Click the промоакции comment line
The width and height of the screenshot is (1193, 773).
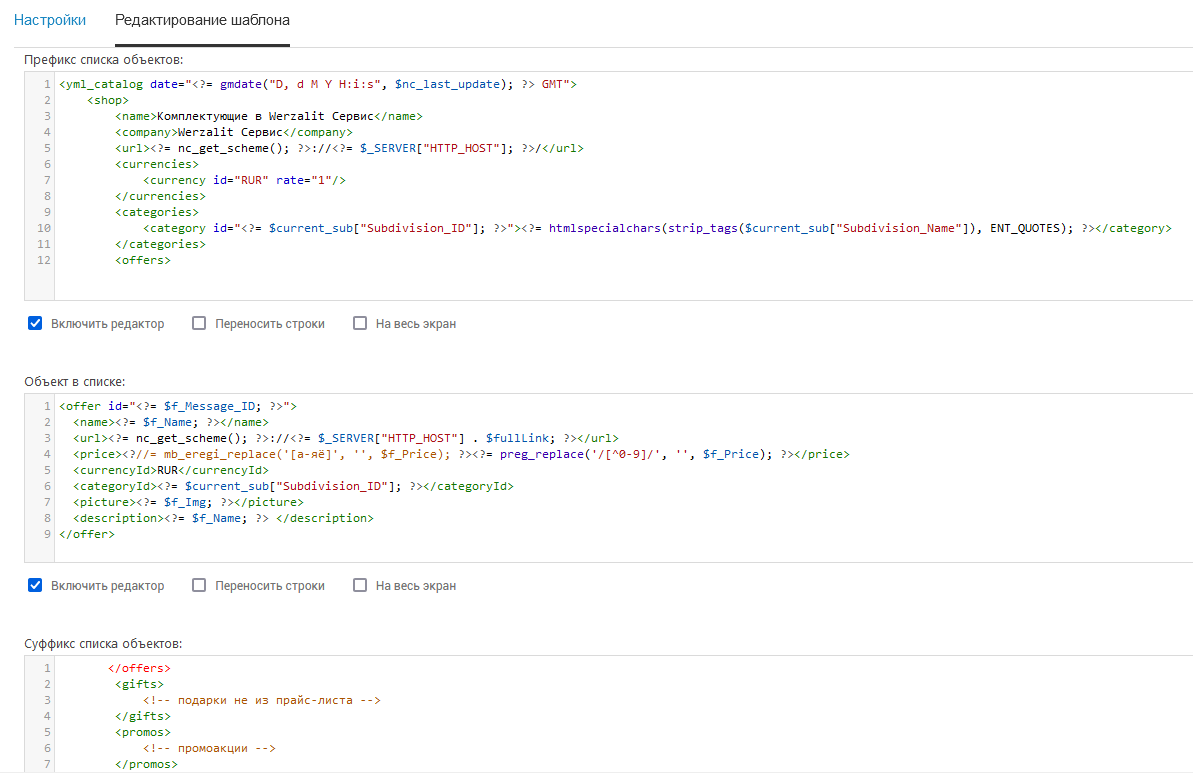208,748
